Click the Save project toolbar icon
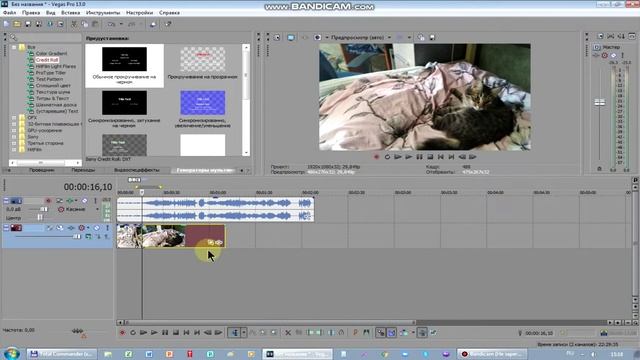 pyautogui.click(x=28, y=24)
